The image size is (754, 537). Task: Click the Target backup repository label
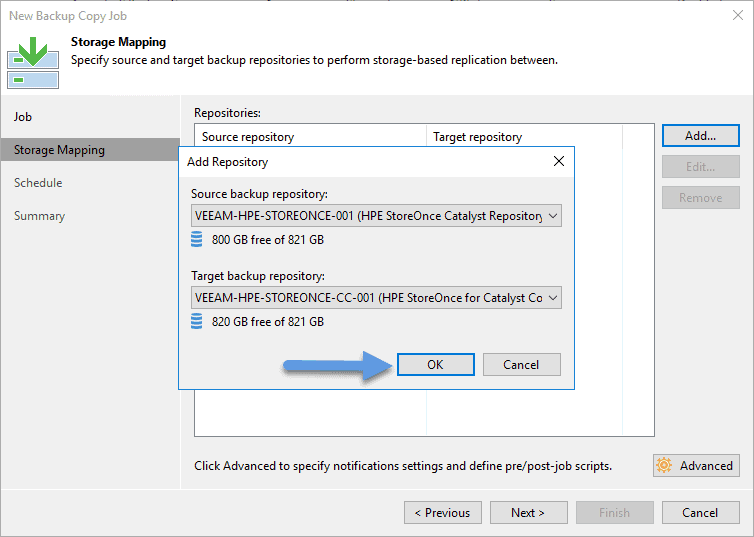point(258,276)
